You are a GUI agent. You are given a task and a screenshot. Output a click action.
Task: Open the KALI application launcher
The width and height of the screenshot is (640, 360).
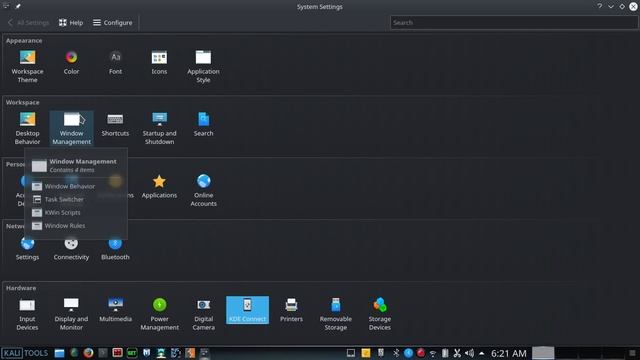(x=12, y=353)
